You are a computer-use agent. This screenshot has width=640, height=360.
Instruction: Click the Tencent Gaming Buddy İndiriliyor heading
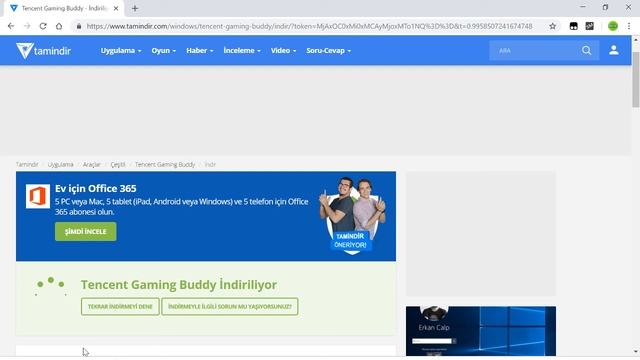coord(179,284)
